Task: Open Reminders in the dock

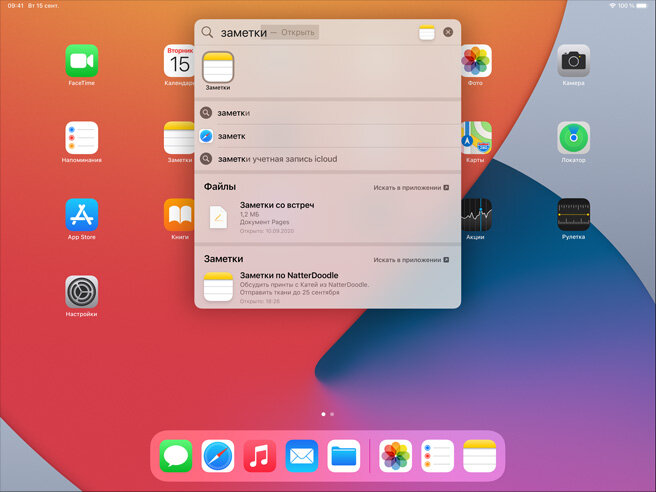Action: [x=438, y=456]
